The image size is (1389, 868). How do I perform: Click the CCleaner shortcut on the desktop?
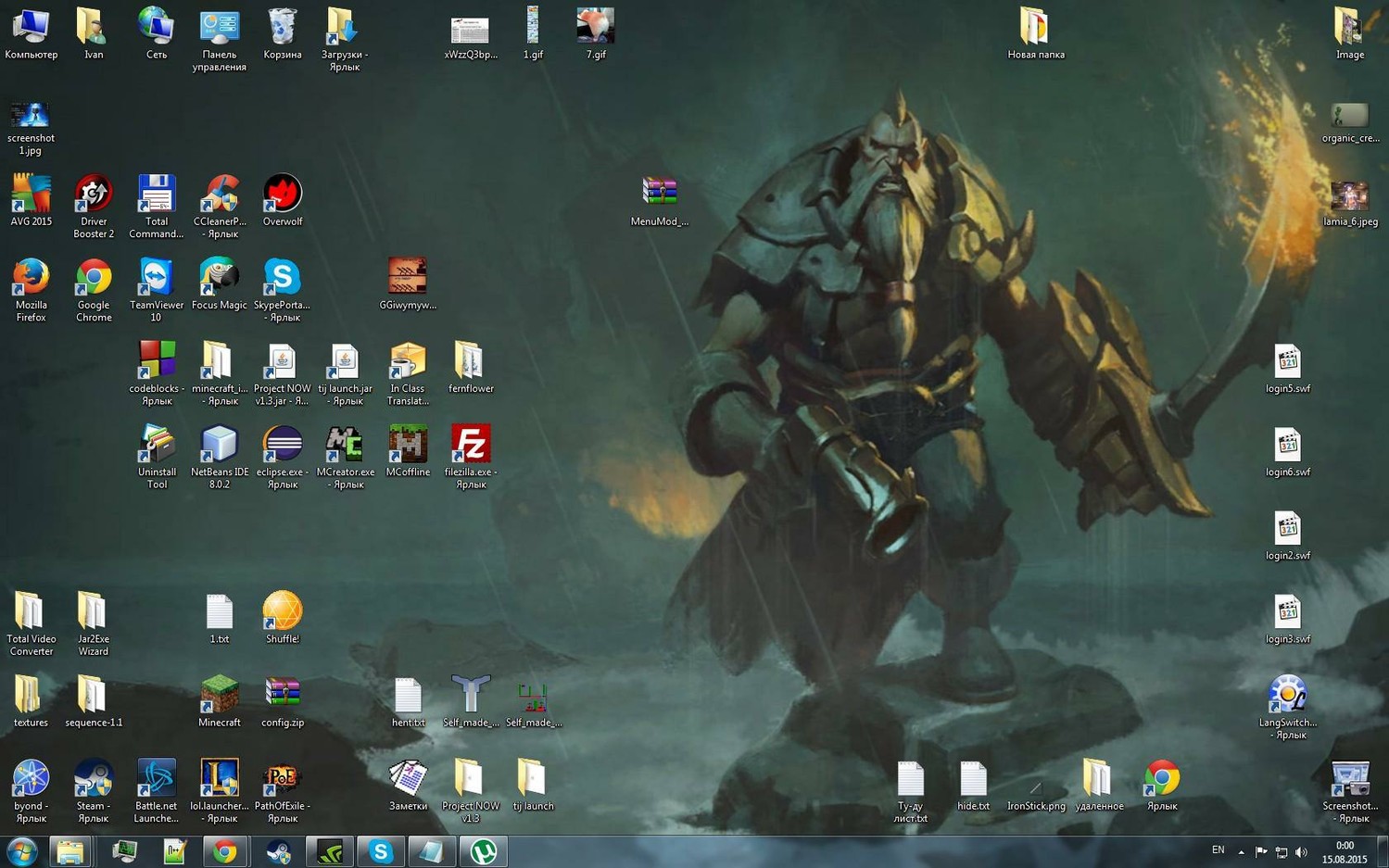tap(219, 195)
